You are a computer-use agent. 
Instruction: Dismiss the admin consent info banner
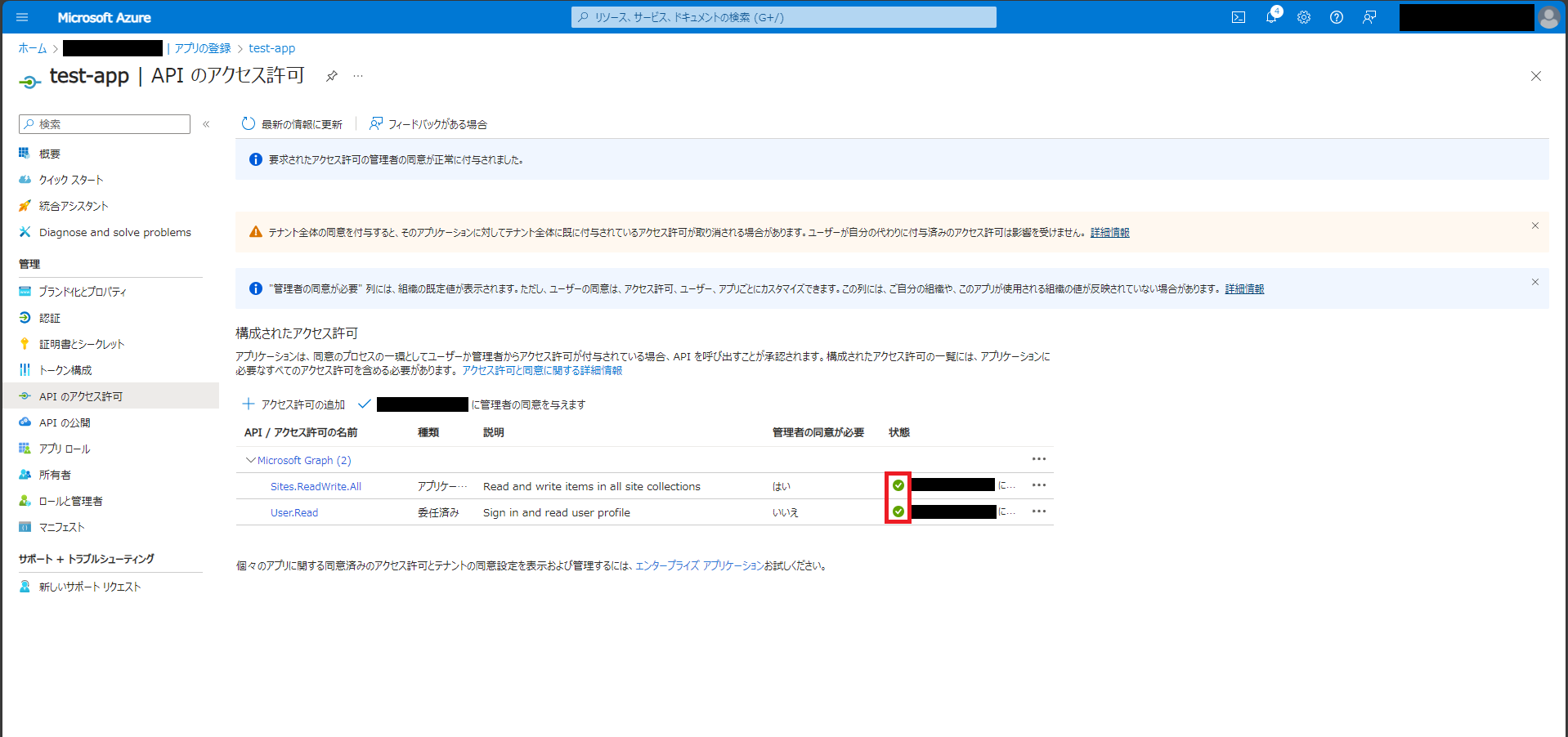click(x=1534, y=282)
